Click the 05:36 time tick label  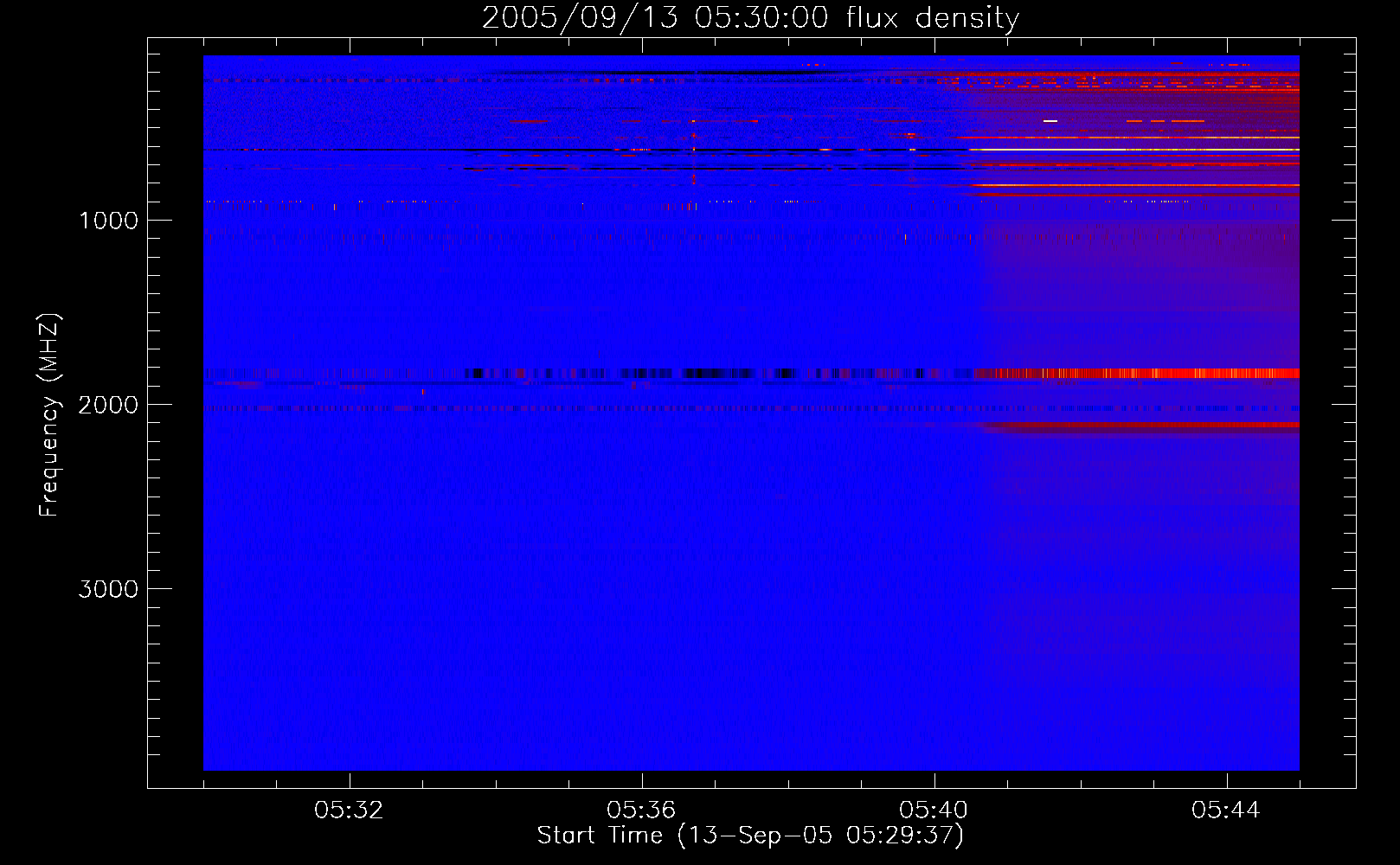(x=641, y=811)
